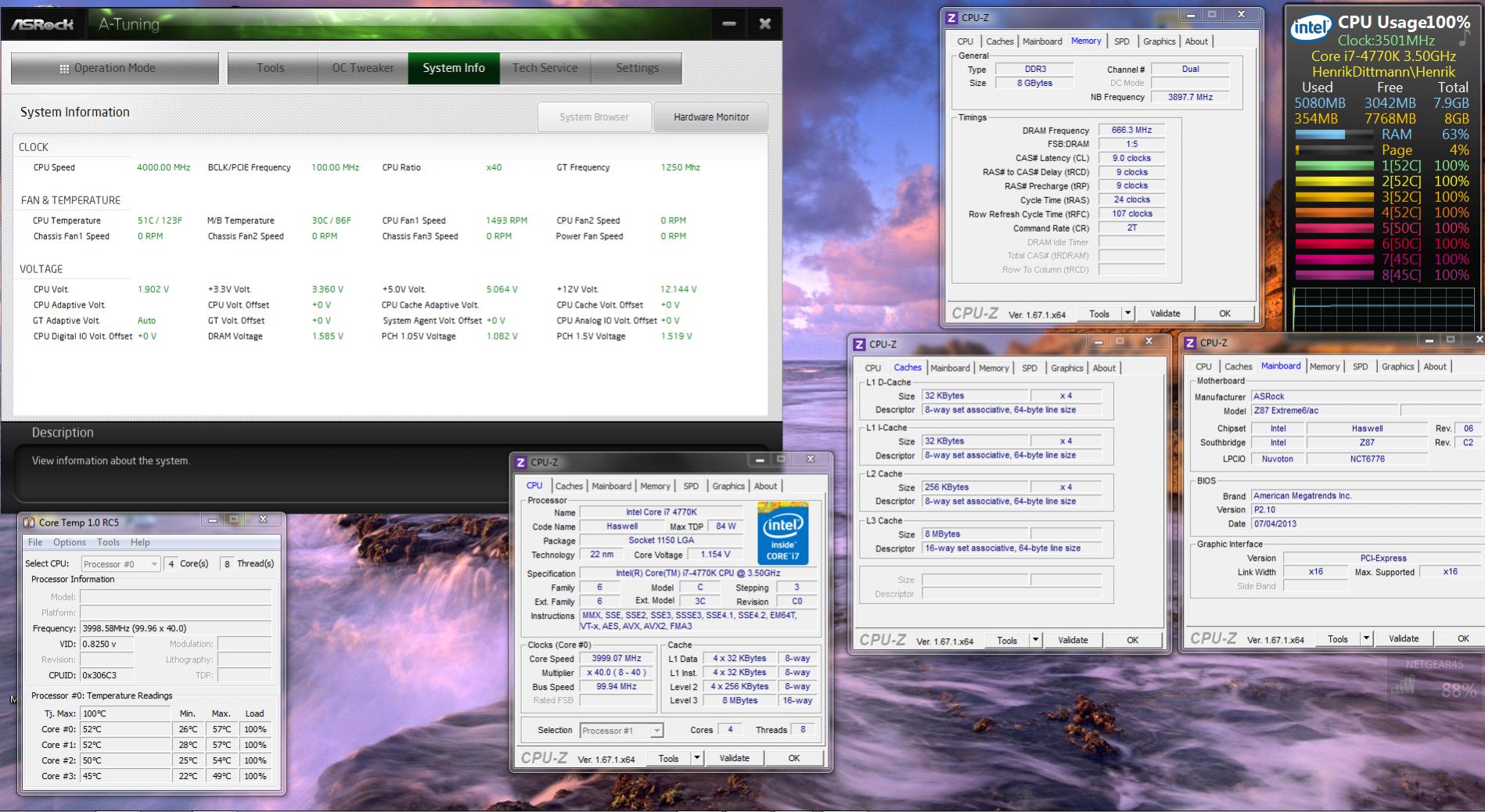
Task: Click the ASRock logo in A-Tuning
Action: point(43,24)
